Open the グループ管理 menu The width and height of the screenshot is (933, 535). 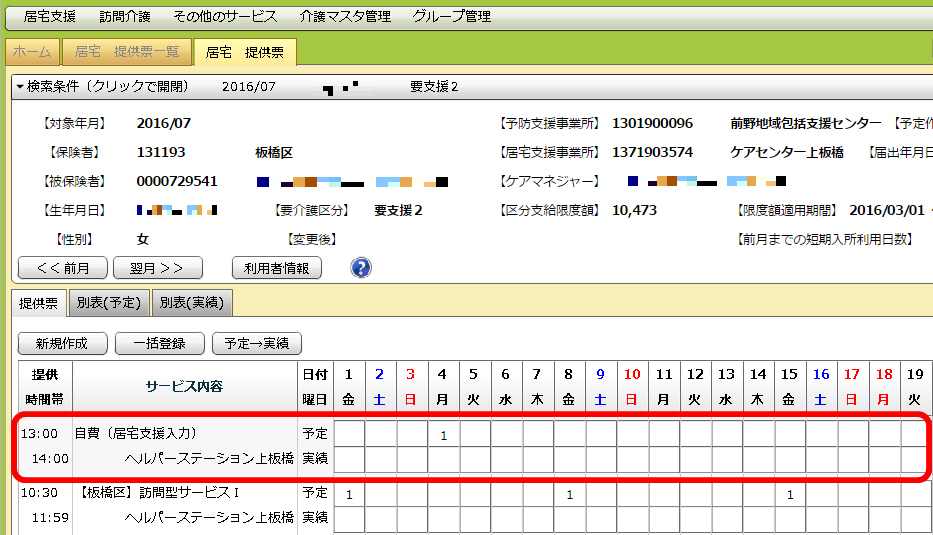pos(451,17)
